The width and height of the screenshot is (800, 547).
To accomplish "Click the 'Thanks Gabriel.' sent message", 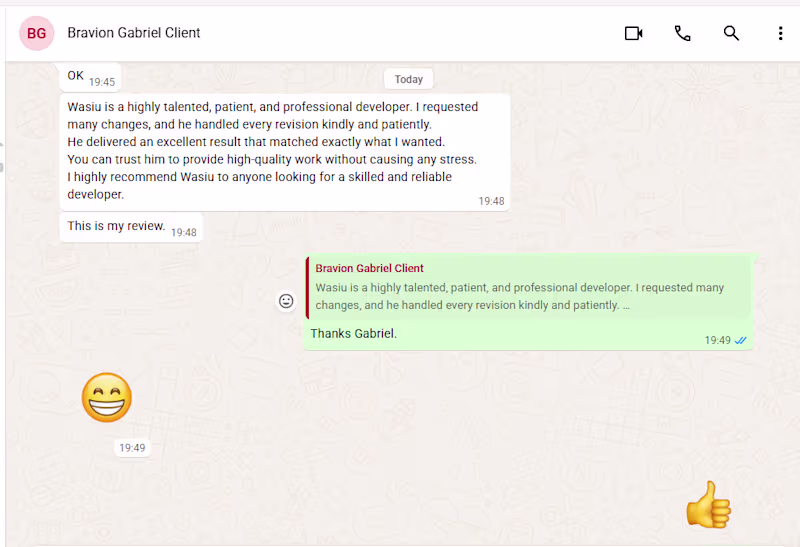I will 354,333.
